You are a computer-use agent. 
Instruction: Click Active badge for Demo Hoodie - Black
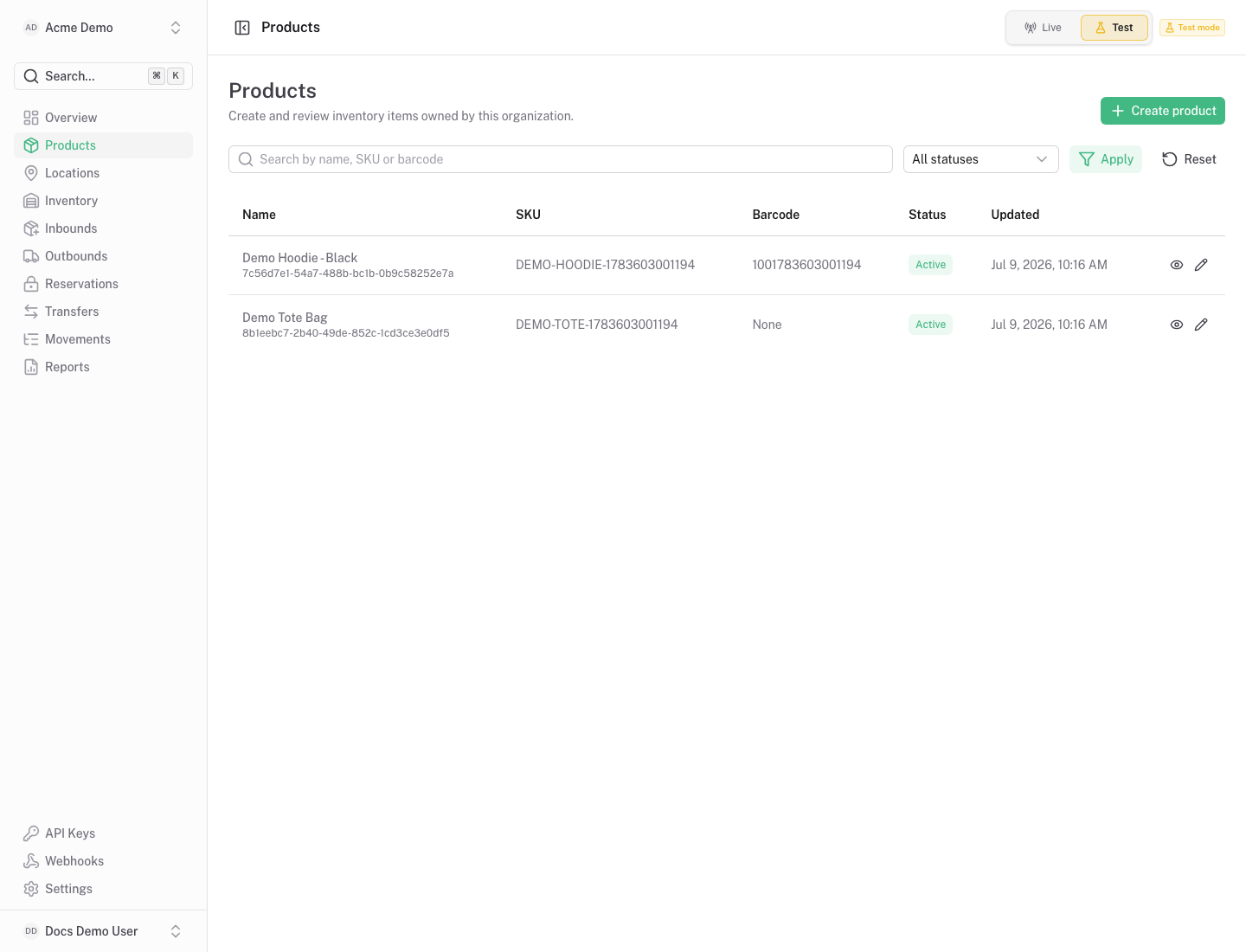click(930, 265)
